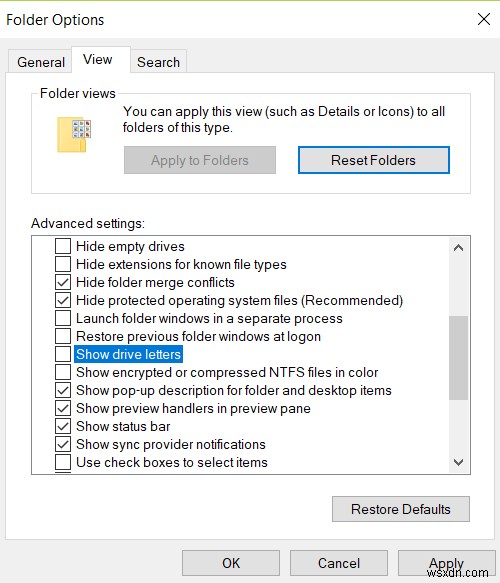This screenshot has width=500, height=583.
Task: Enable Launch folder windows in a separate process
Action: 63,318
